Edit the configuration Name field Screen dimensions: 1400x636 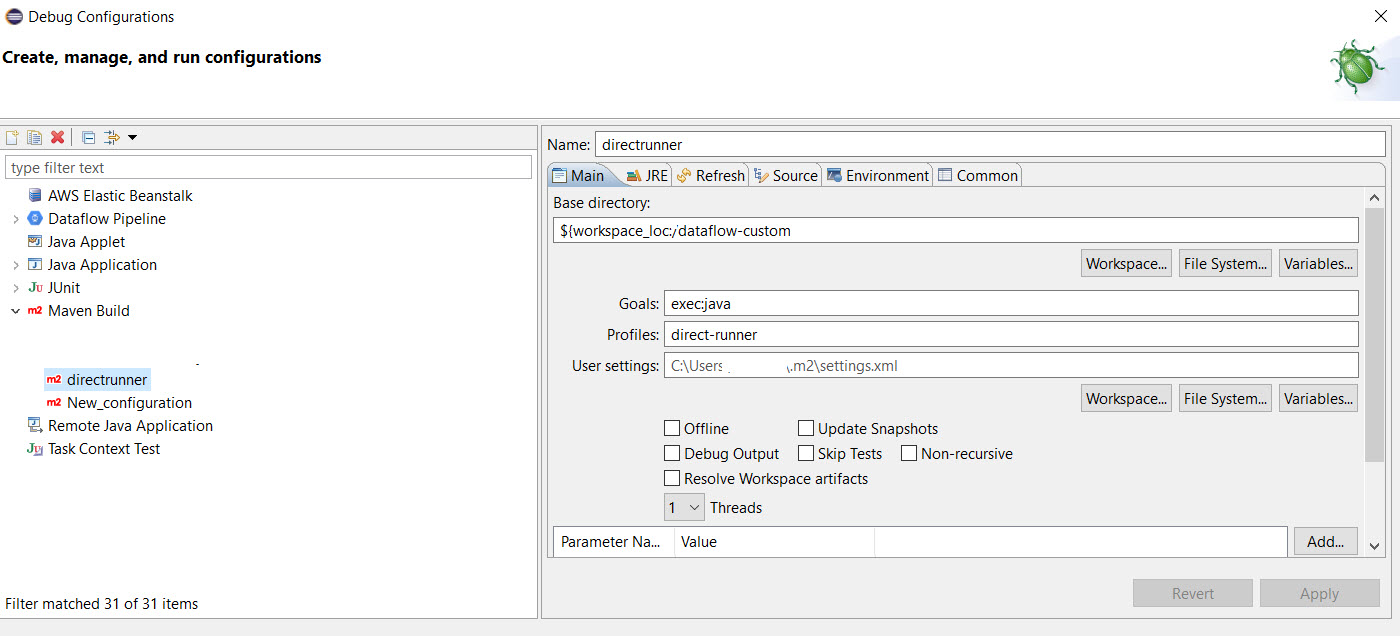(x=990, y=145)
